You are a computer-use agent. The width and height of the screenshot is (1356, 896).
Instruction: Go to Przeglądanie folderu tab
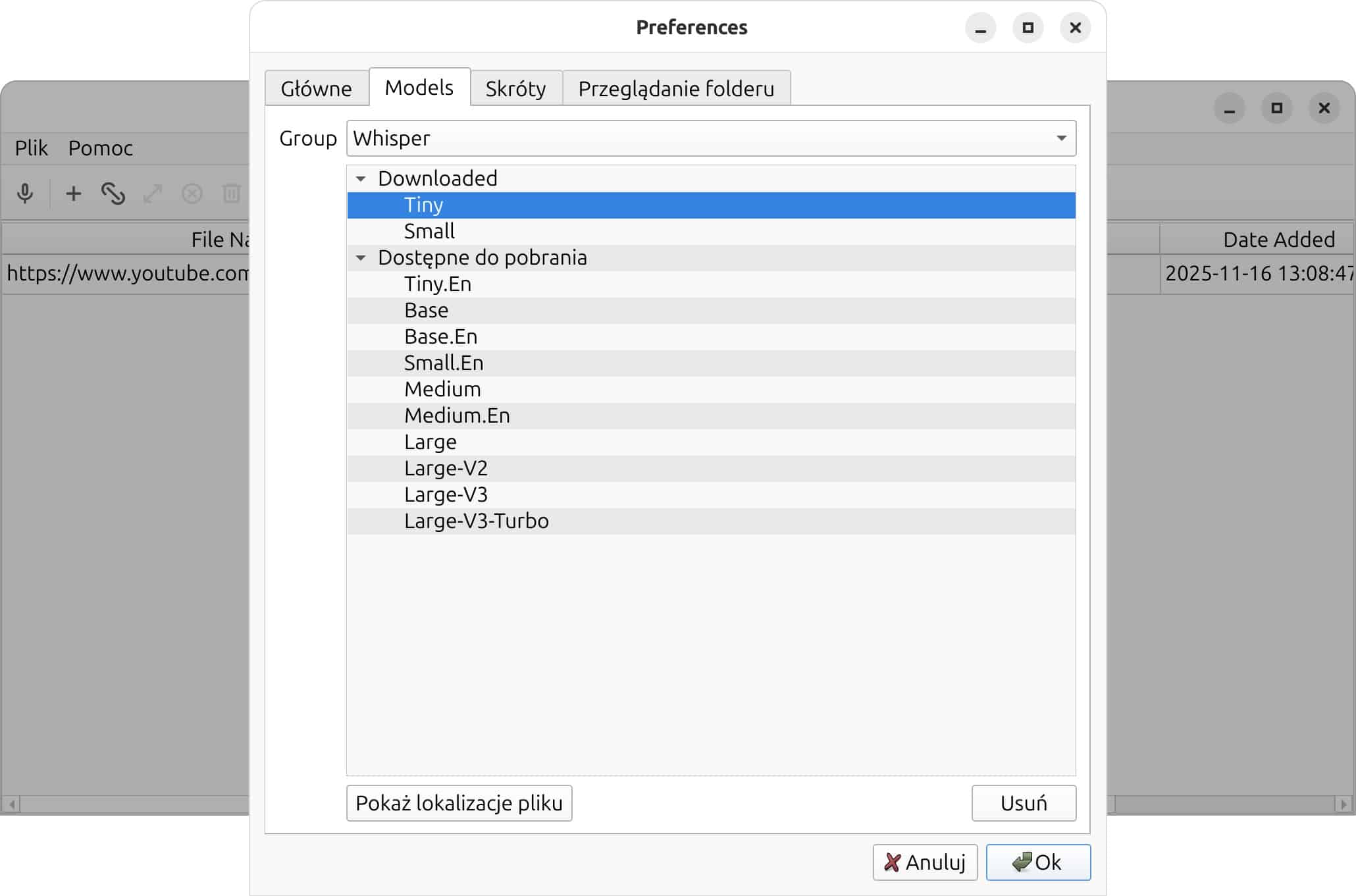point(676,88)
